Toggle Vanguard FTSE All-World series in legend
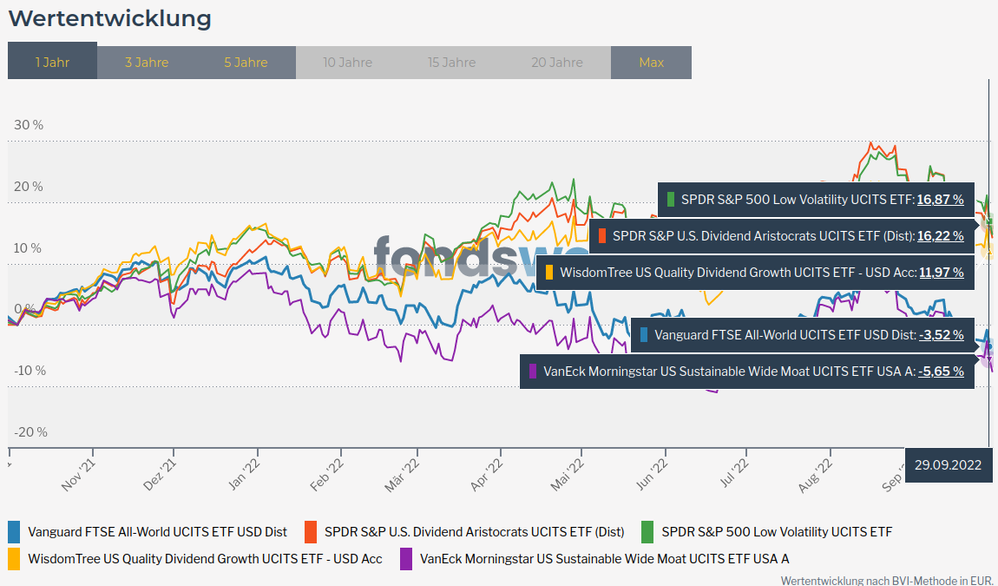The width and height of the screenshot is (998, 586). pos(160,532)
